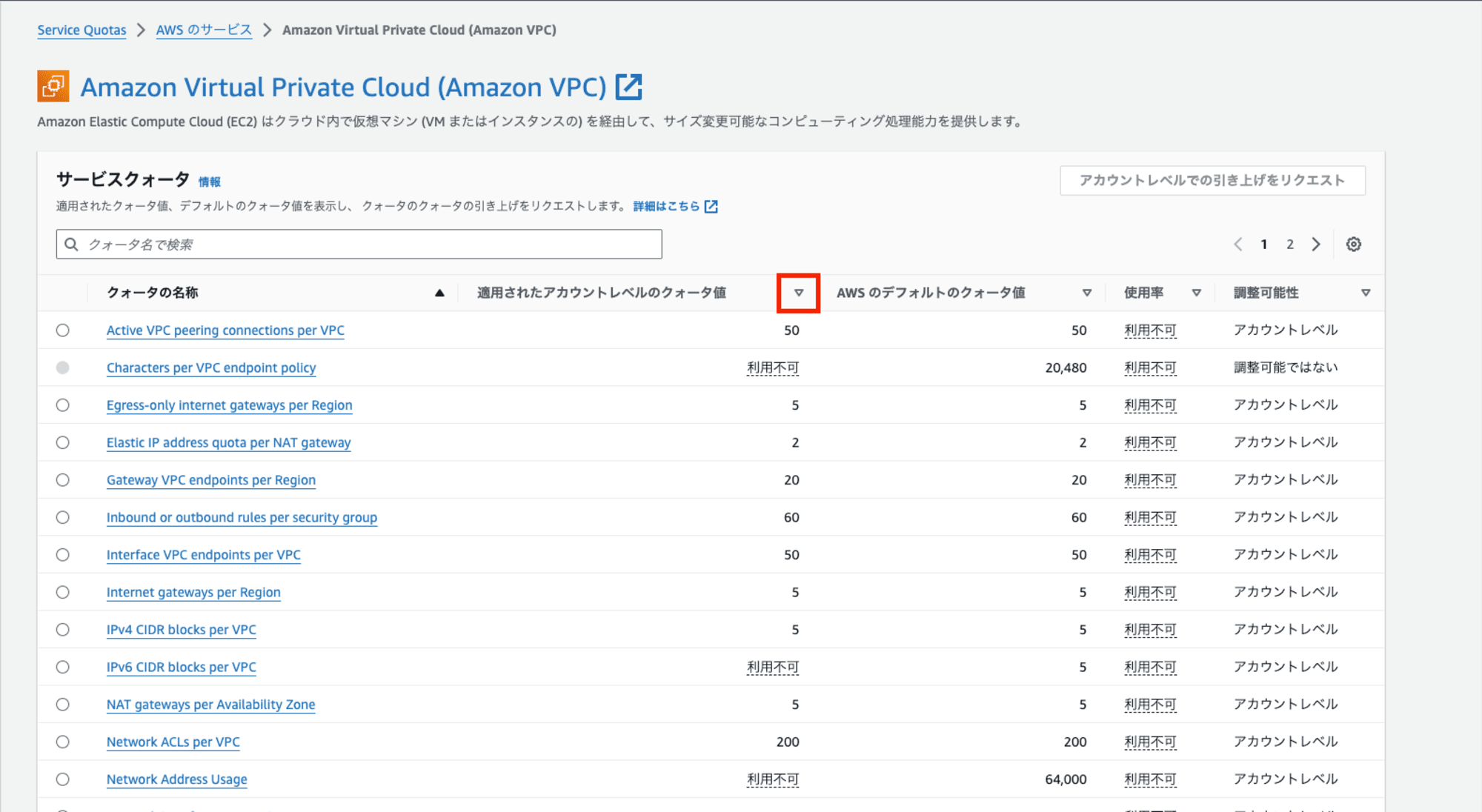Click アカウントレベルでの引き上げをリクエスト button
The image size is (1482, 812).
click(x=1212, y=180)
